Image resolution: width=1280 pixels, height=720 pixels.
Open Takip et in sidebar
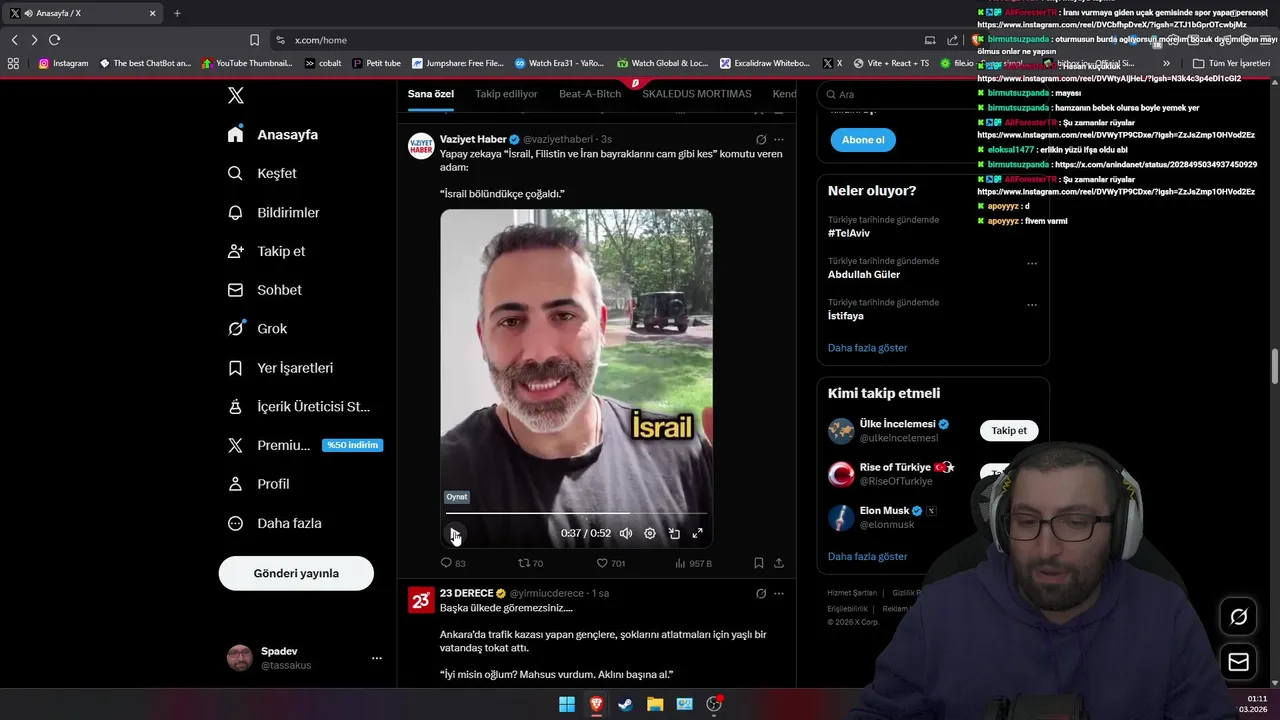267,251
